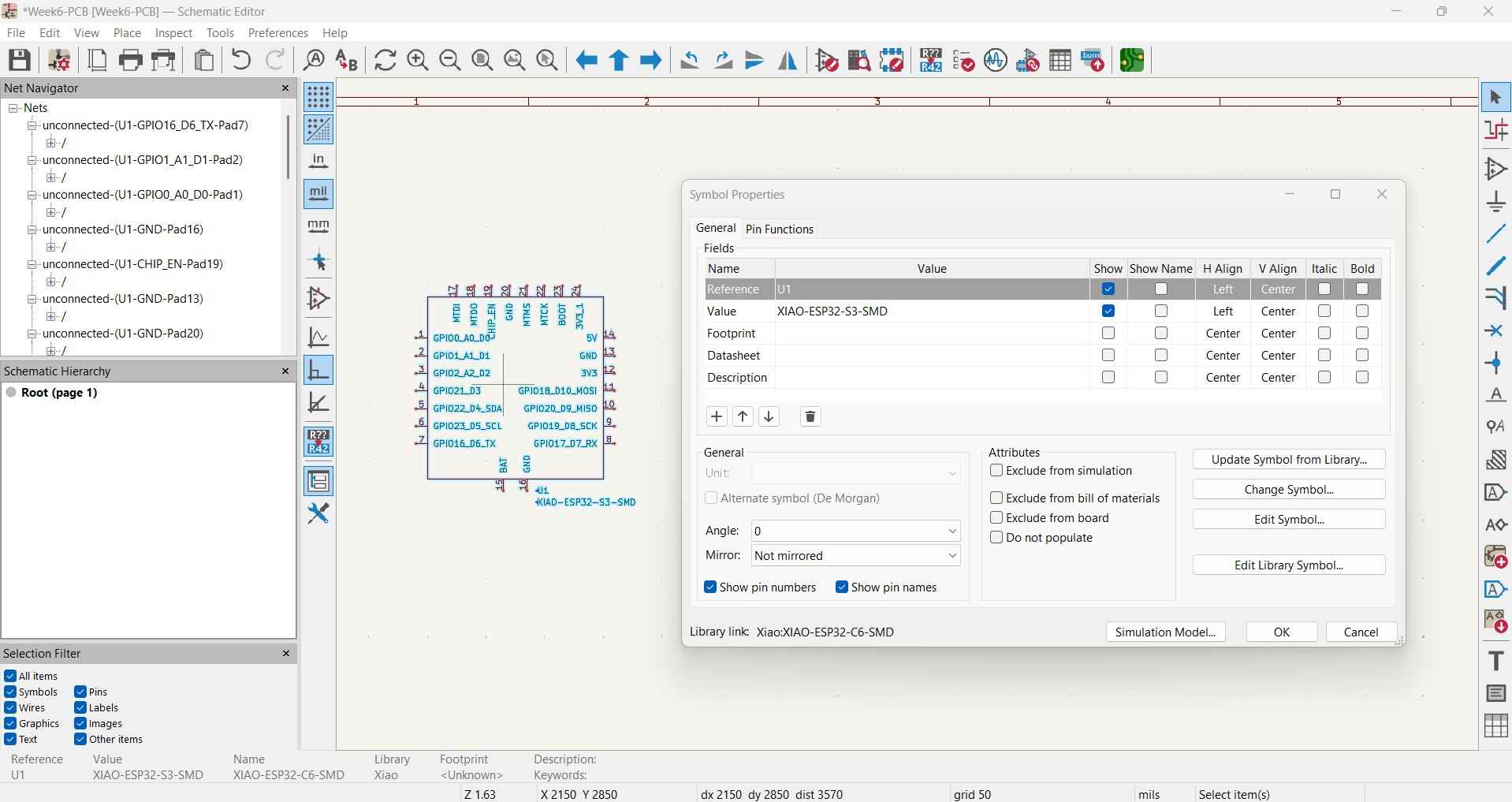The image size is (1512, 802).
Task: Zoom in on the schematic
Action: pos(418,60)
